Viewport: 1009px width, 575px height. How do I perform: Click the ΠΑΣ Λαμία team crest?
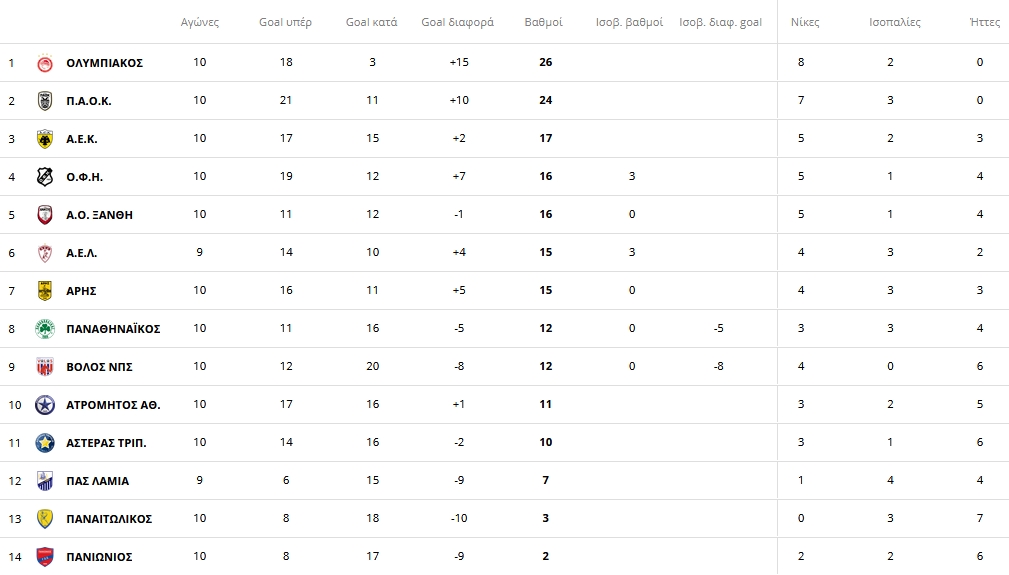[x=44, y=480]
